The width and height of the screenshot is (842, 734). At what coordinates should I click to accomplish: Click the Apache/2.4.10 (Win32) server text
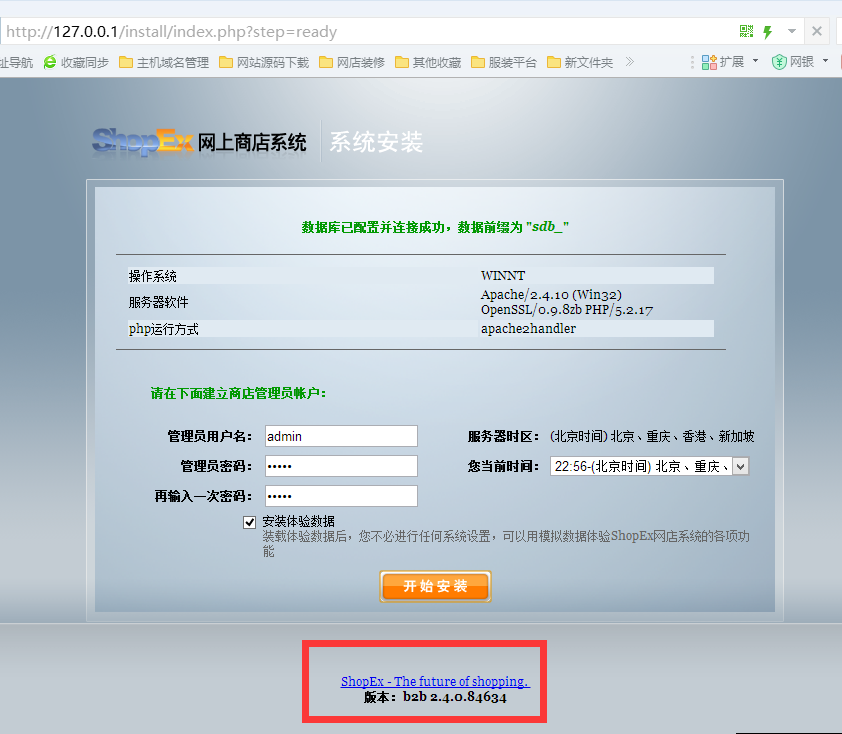pos(551,295)
